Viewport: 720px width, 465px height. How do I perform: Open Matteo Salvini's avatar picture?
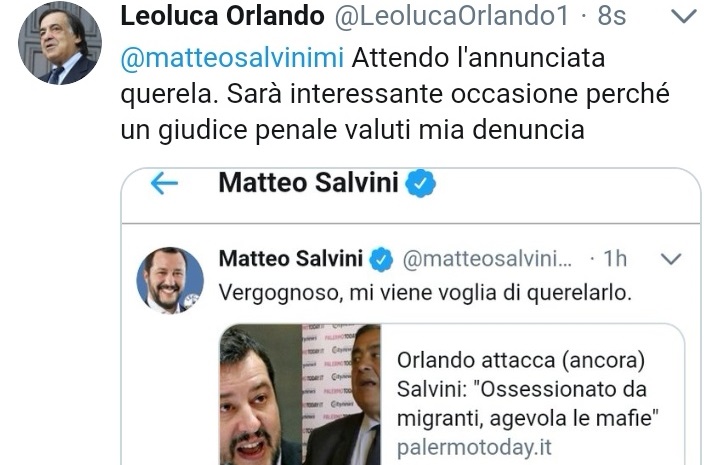click(170, 280)
